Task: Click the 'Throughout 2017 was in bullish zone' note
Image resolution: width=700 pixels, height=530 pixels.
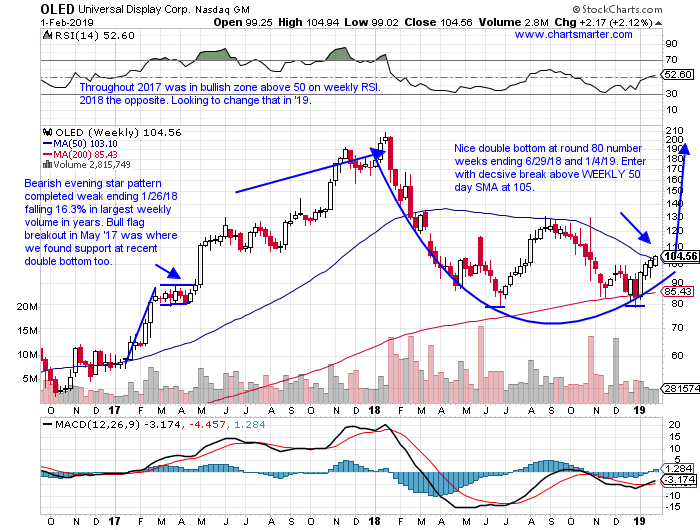Action: click(230, 88)
